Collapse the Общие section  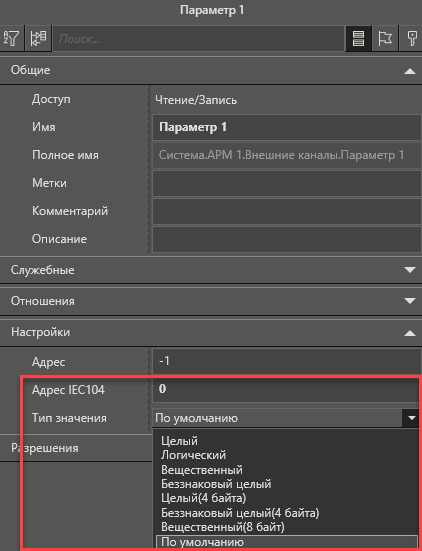click(x=409, y=71)
